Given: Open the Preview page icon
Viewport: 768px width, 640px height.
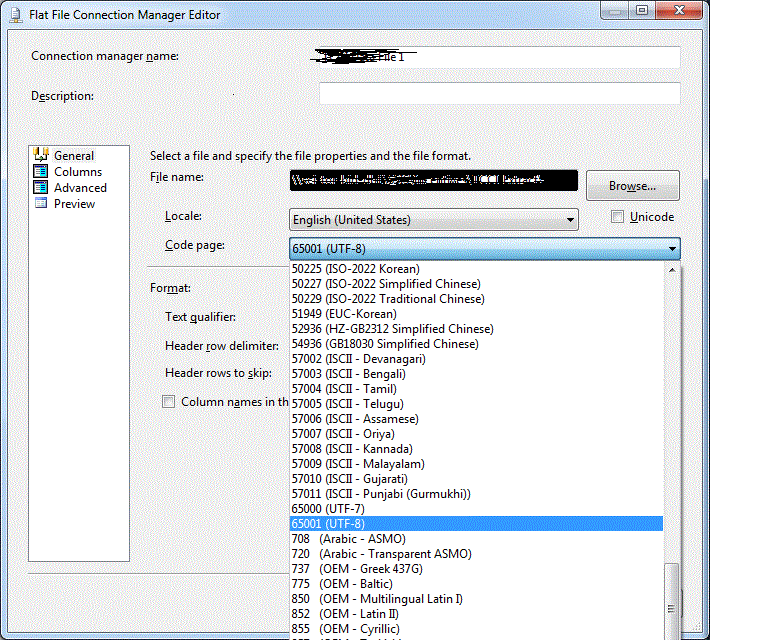Looking at the screenshot, I should click(x=41, y=203).
